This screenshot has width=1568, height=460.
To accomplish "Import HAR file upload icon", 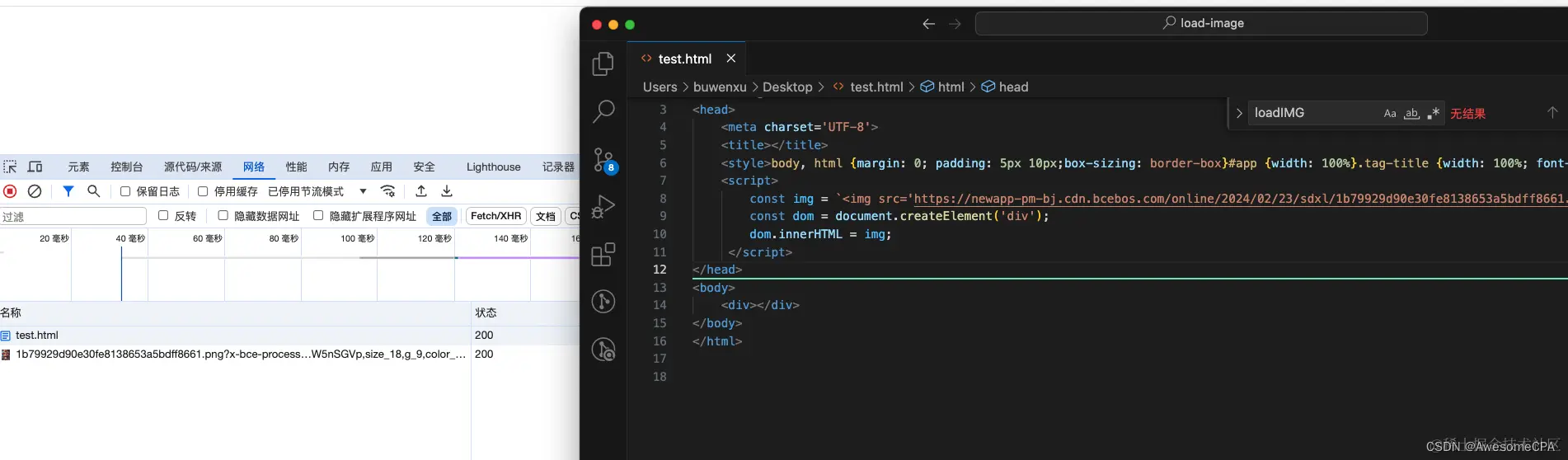I will click(421, 191).
